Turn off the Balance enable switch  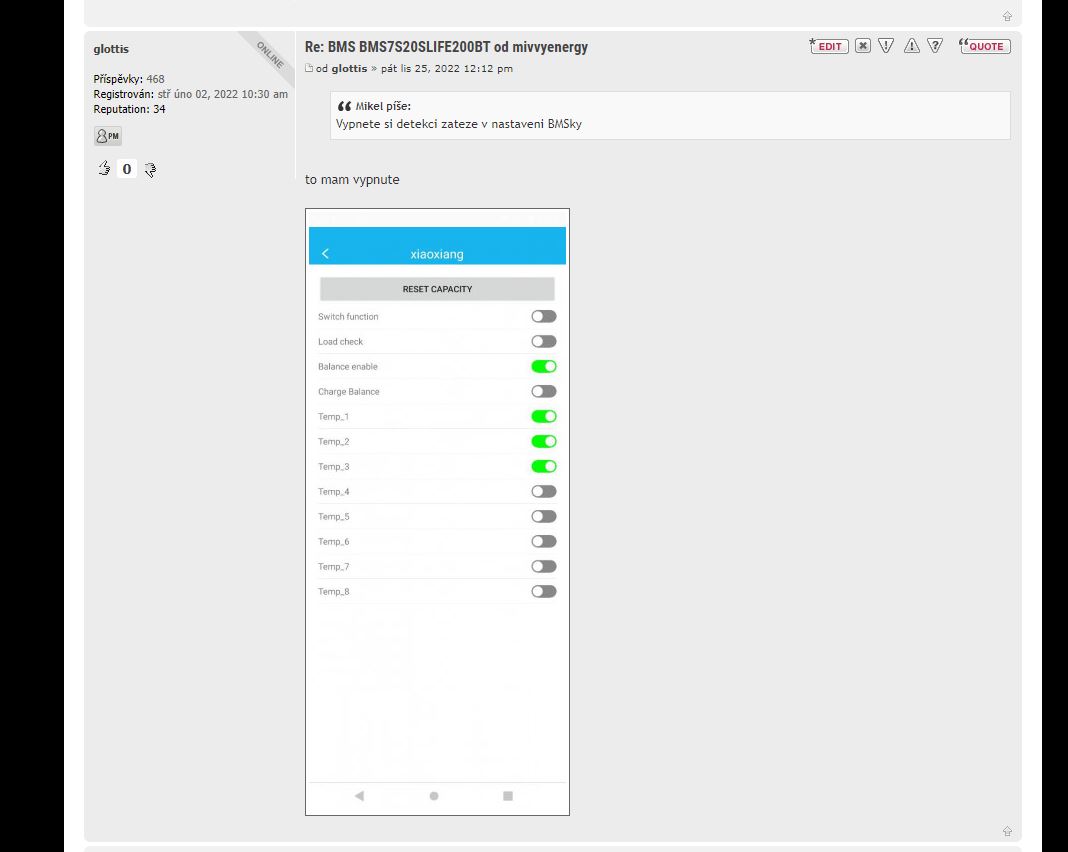pos(543,366)
